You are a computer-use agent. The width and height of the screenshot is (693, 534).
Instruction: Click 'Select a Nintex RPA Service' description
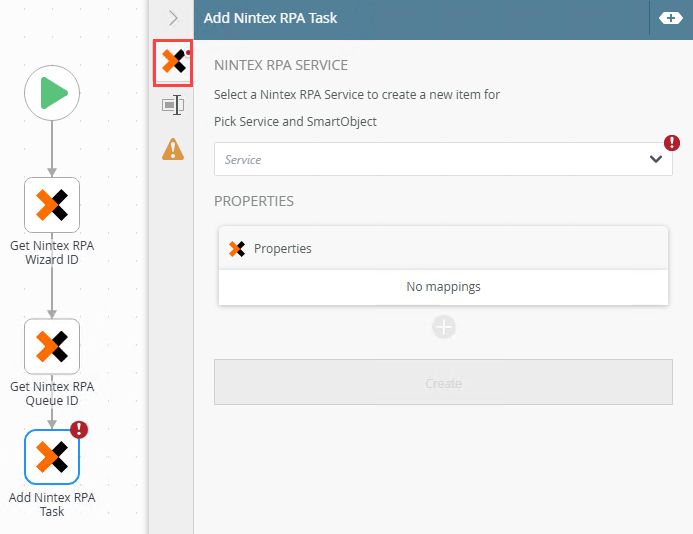tap(357, 95)
